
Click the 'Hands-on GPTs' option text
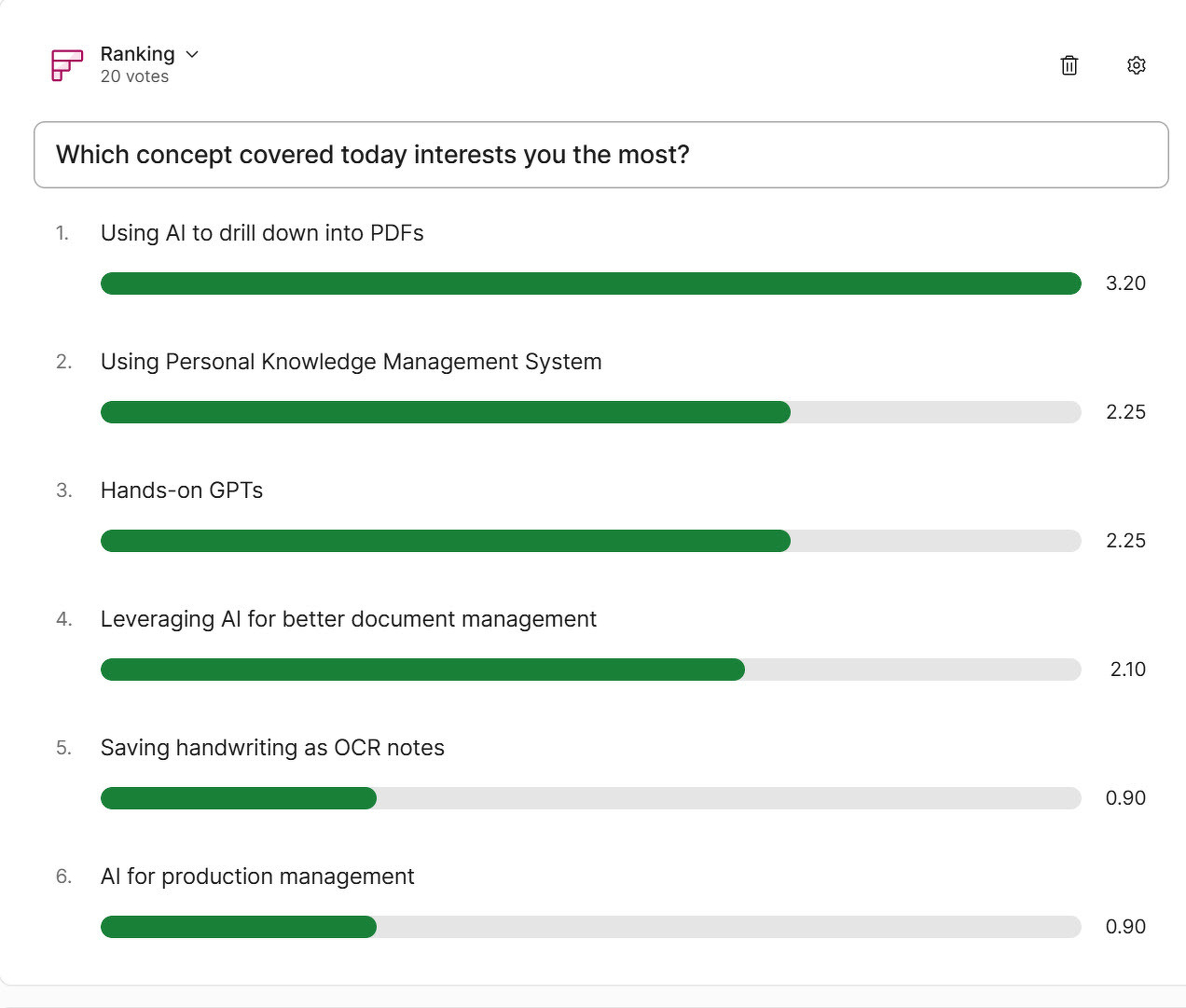(x=182, y=490)
